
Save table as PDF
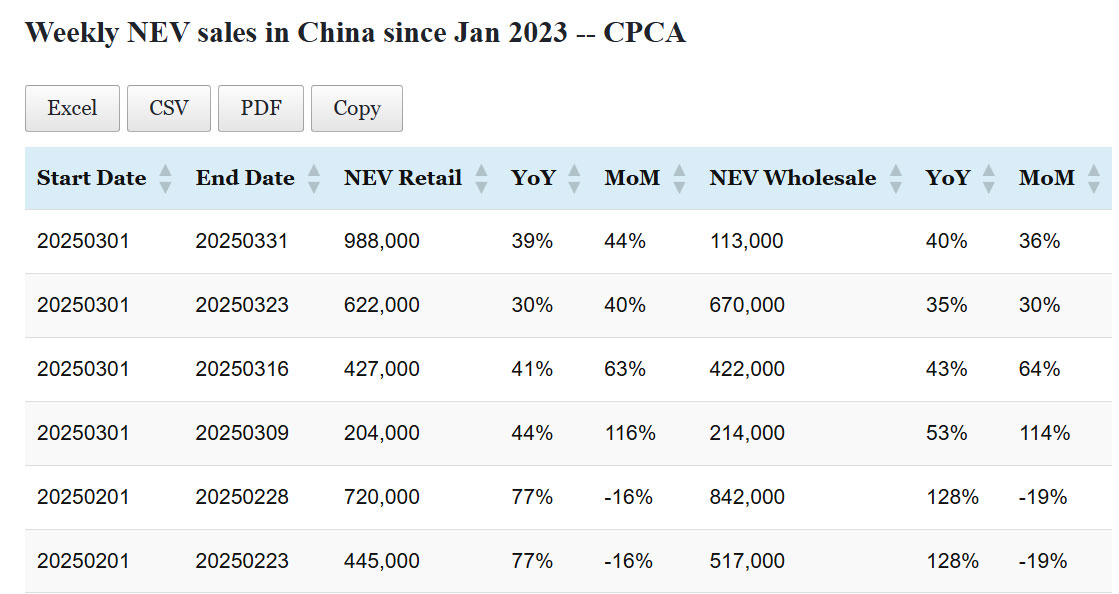(x=261, y=108)
